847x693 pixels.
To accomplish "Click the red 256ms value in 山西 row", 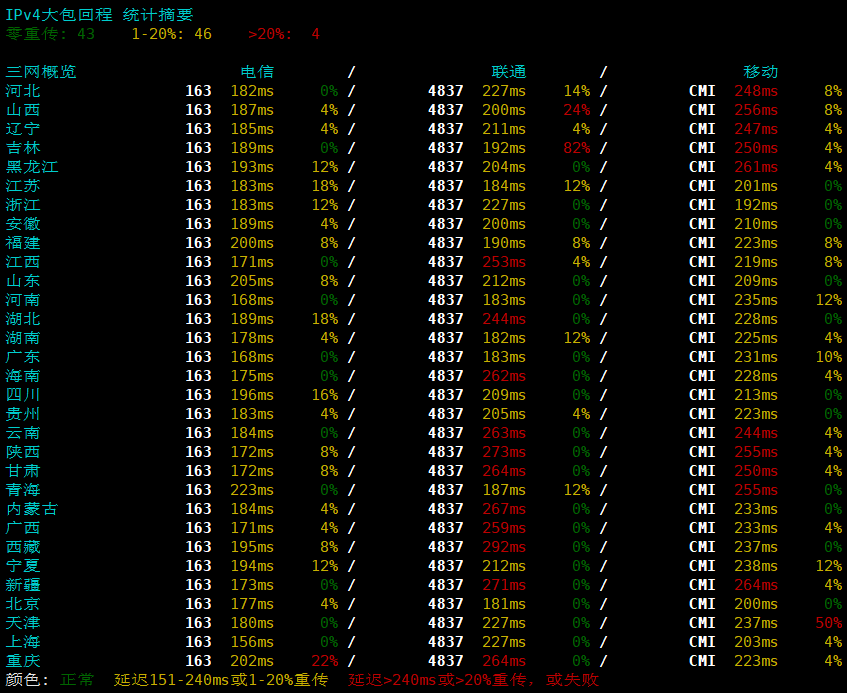I will (756, 110).
